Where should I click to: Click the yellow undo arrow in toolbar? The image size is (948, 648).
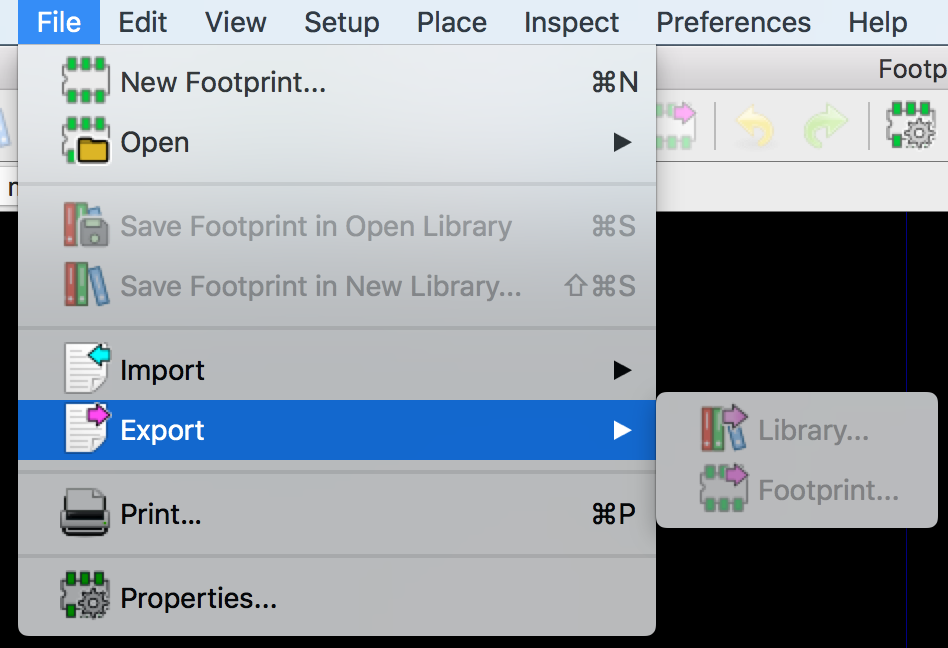tap(756, 127)
